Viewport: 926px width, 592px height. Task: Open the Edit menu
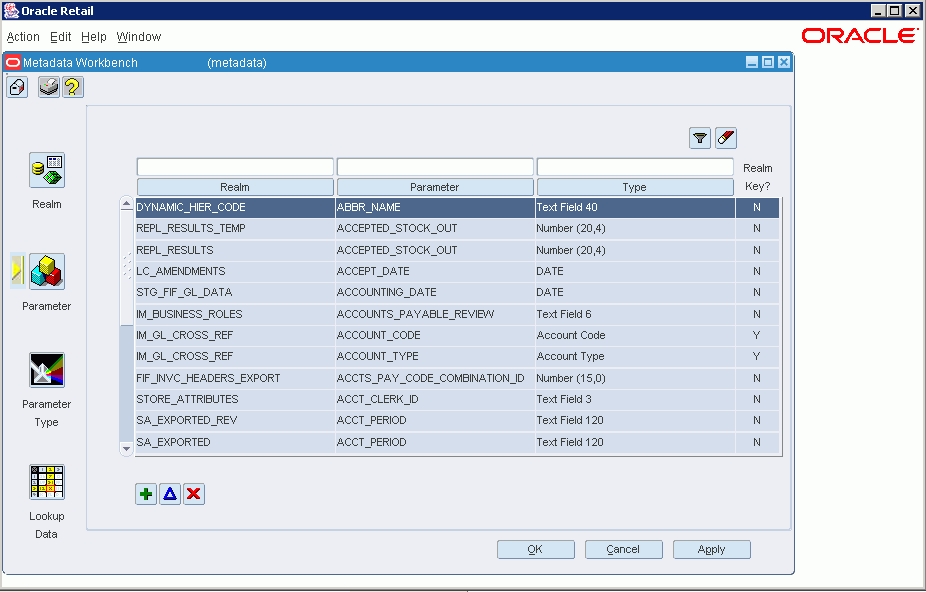tap(61, 37)
